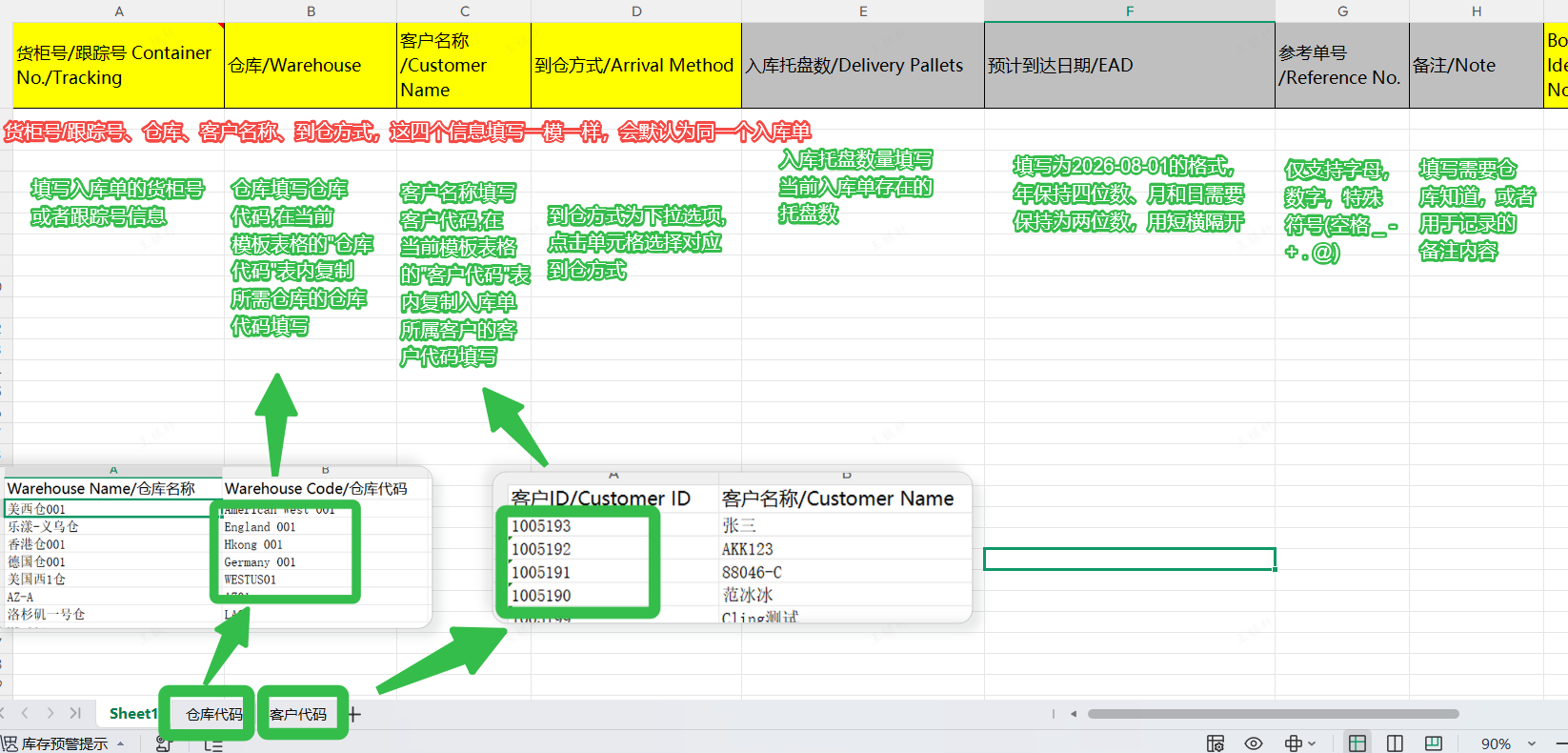Open the sheet settings icon in status bar
Viewport: 1568px width, 753px height.
click(1215, 743)
